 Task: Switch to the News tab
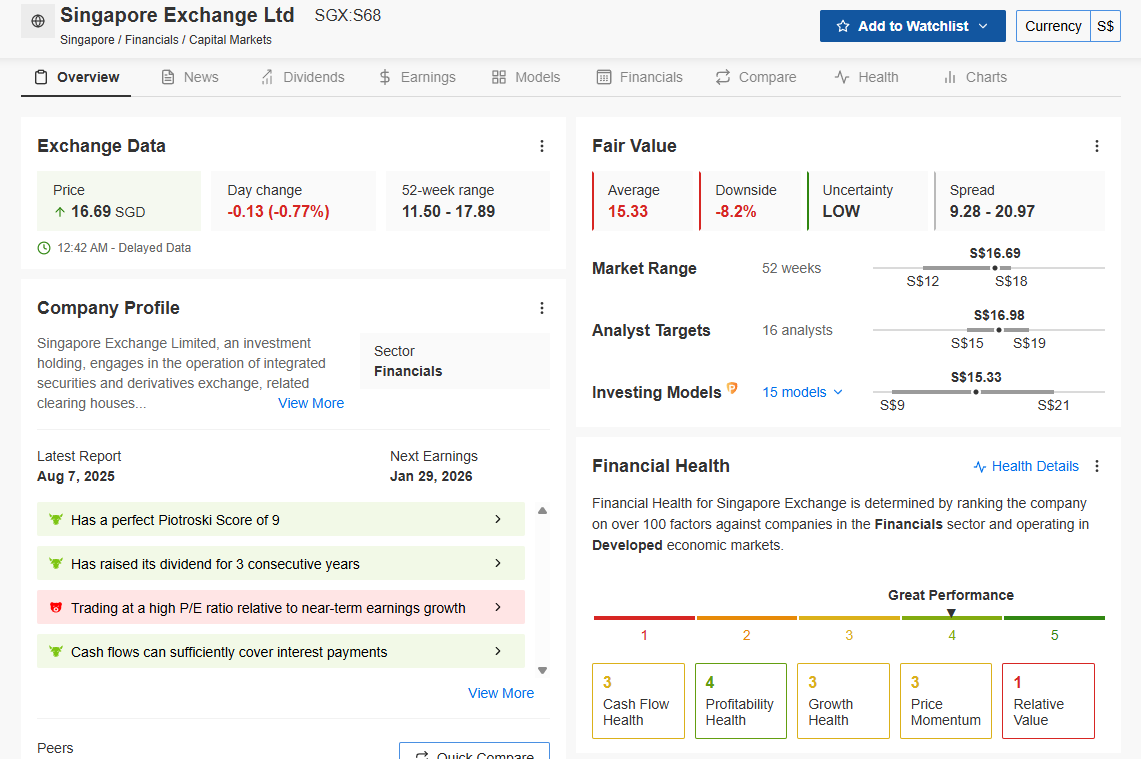click(x=189, y=77)
